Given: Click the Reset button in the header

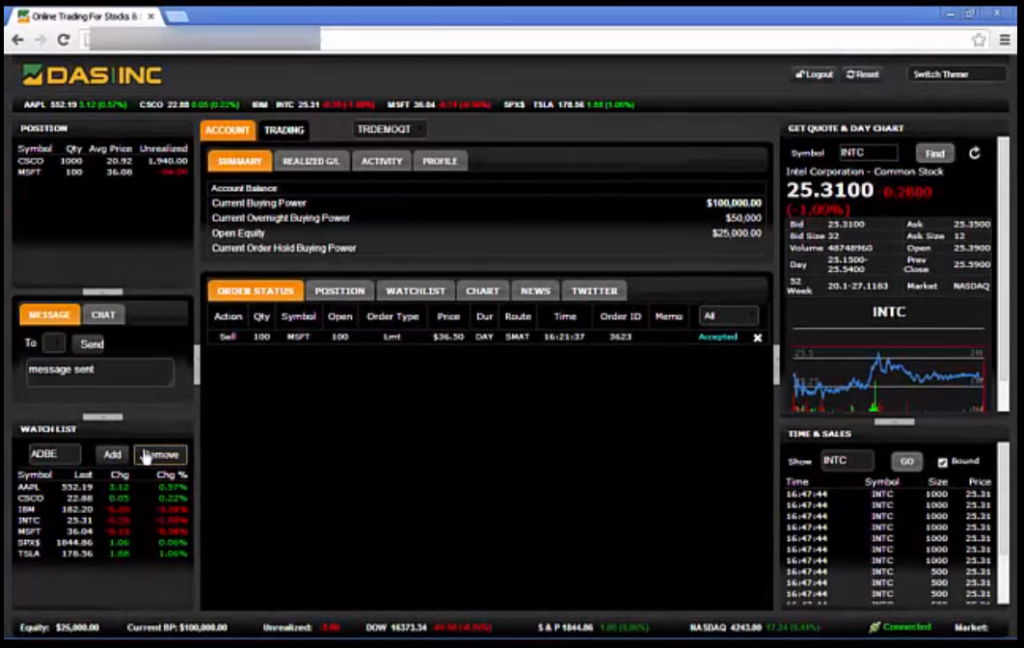Looking at the screenshot, I should pos(863,74).
